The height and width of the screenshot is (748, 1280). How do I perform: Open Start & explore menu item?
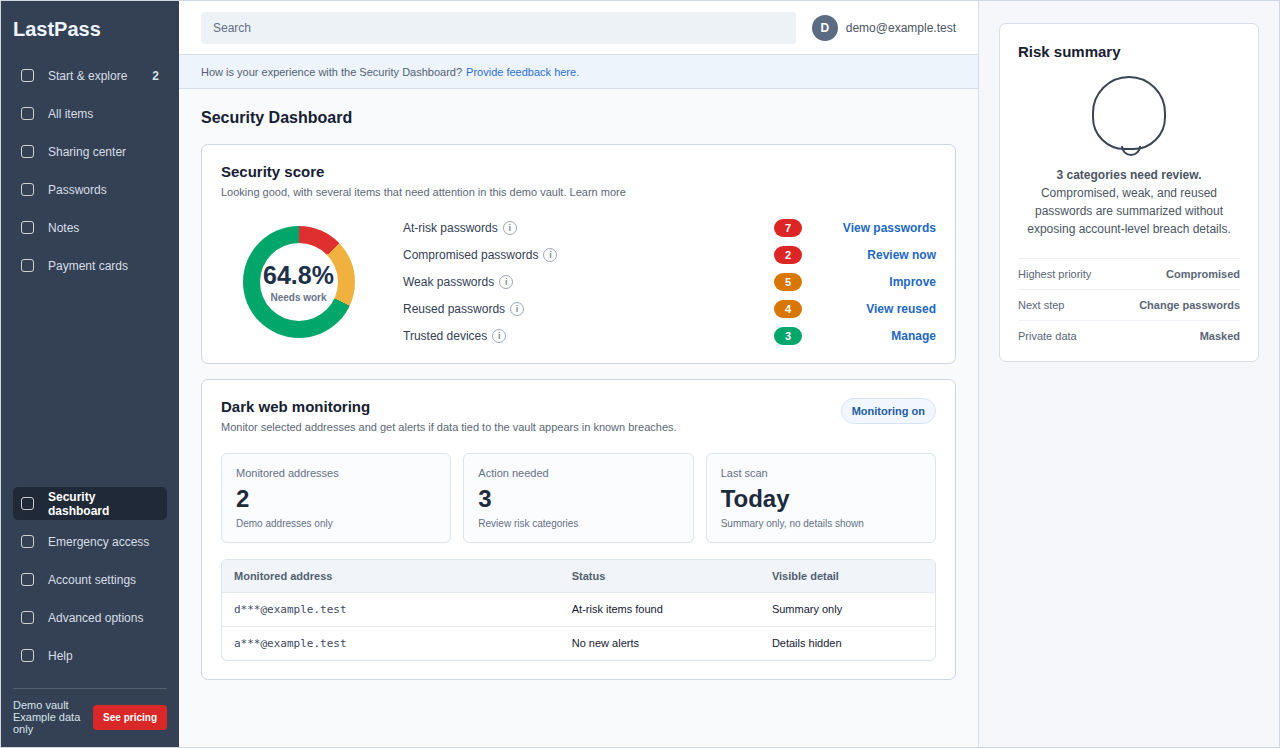point(90,76)
